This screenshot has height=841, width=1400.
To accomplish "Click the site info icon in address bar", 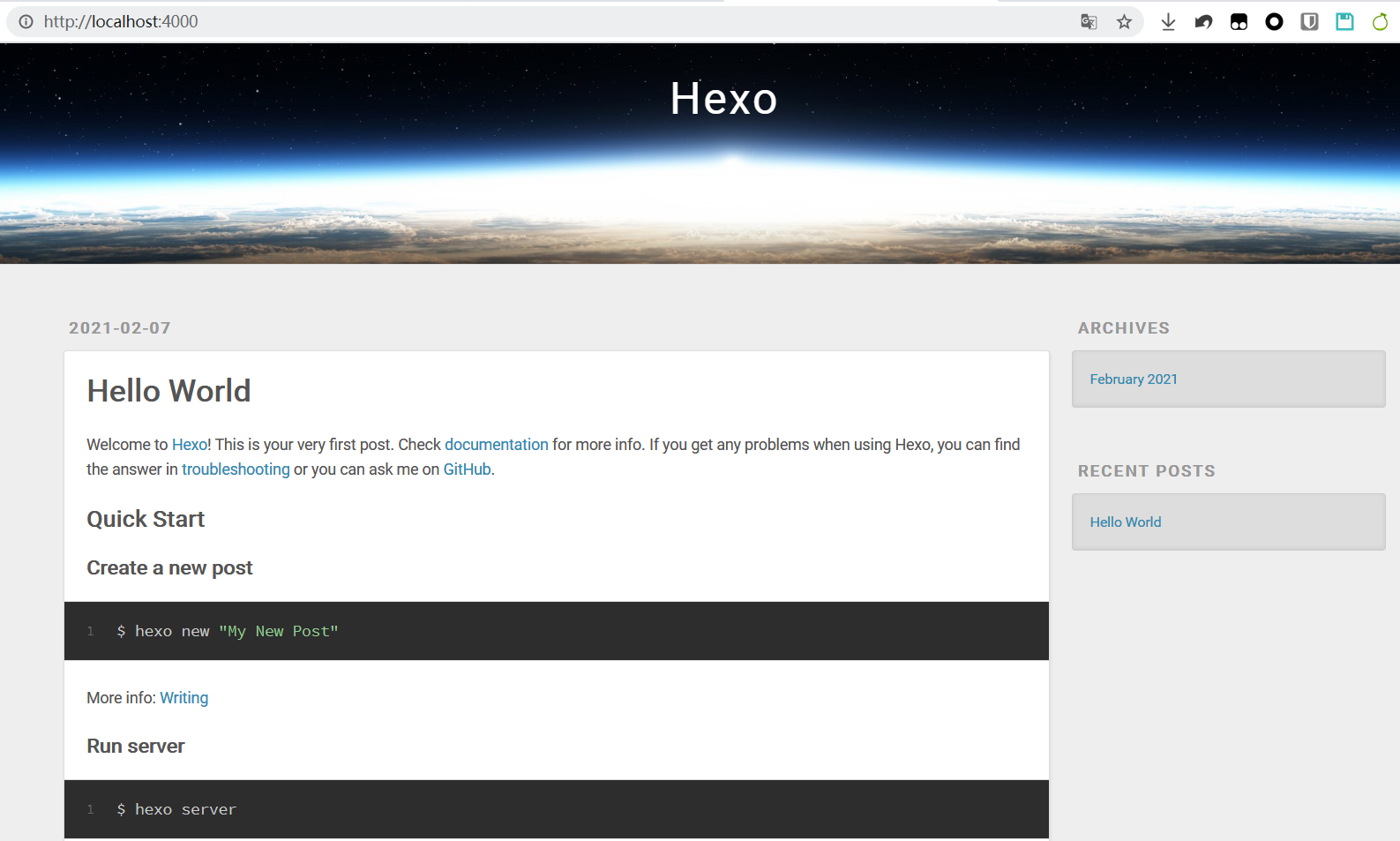I will [x=26, y=22].
